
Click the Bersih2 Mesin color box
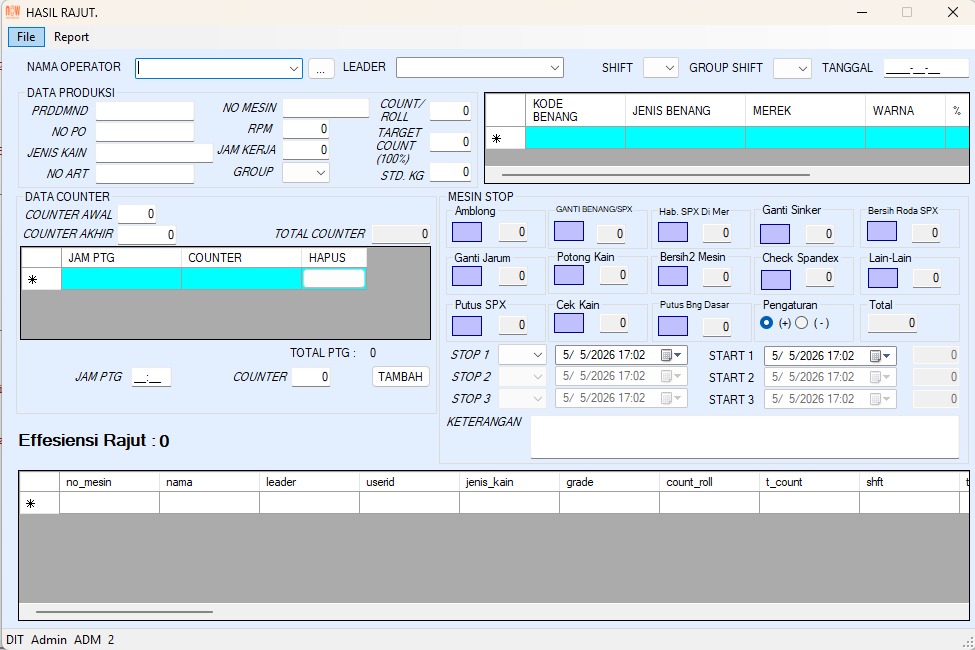pos(673,276)
